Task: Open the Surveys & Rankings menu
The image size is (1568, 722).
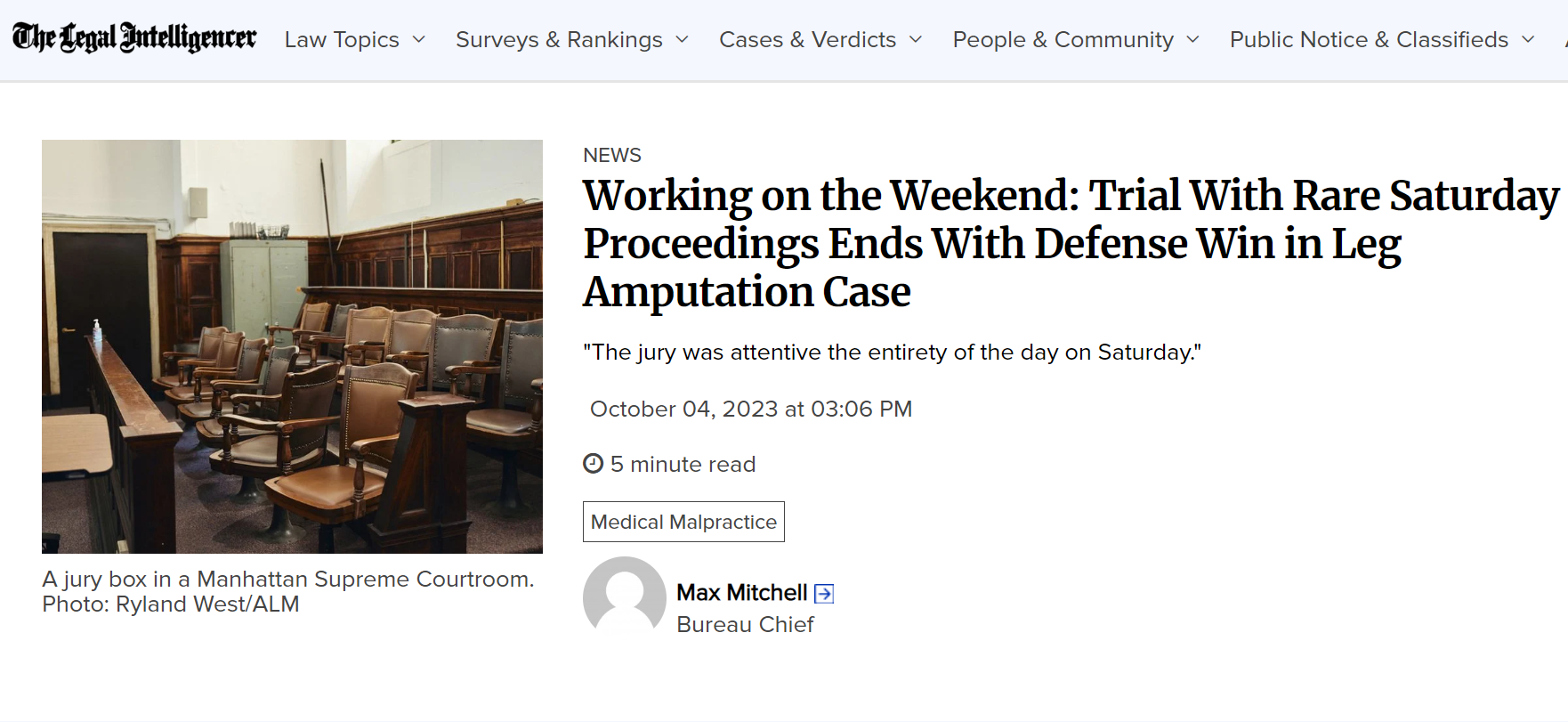Action: (x=559, y=39)
